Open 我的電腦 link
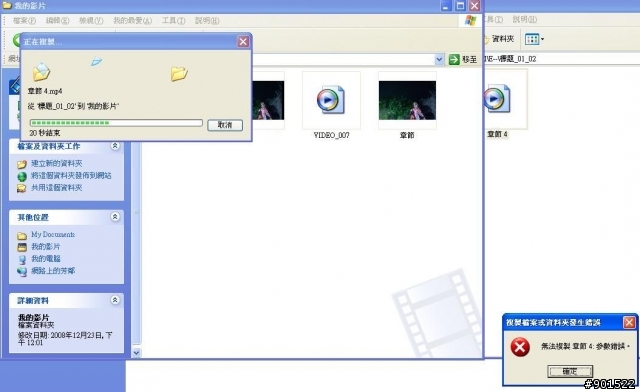Image resolution: width=640 pixels, height=392 pixels. [46, 258]
